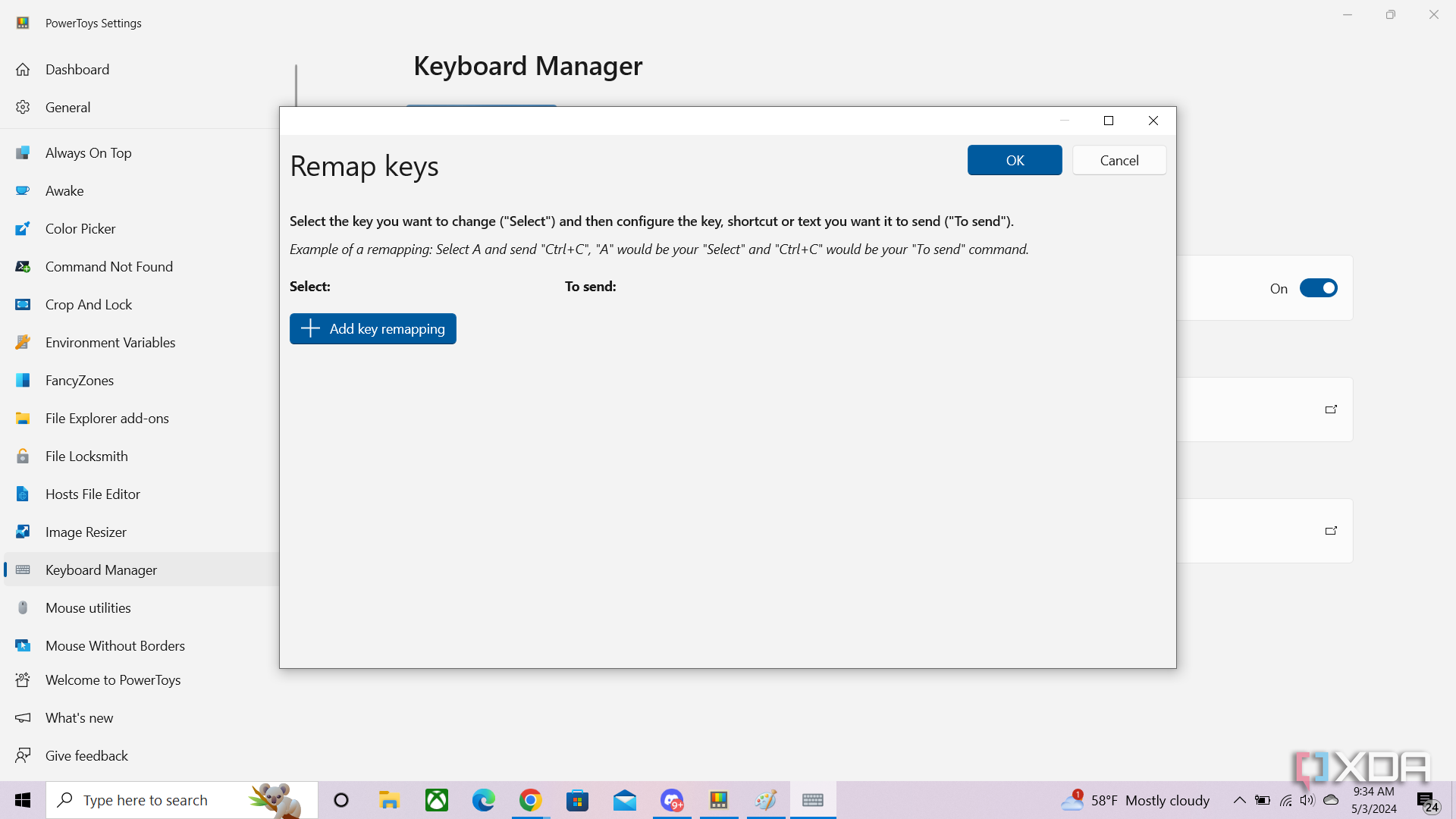Click Add key remapping button
Screen dimensions: 1456x819
372,328
